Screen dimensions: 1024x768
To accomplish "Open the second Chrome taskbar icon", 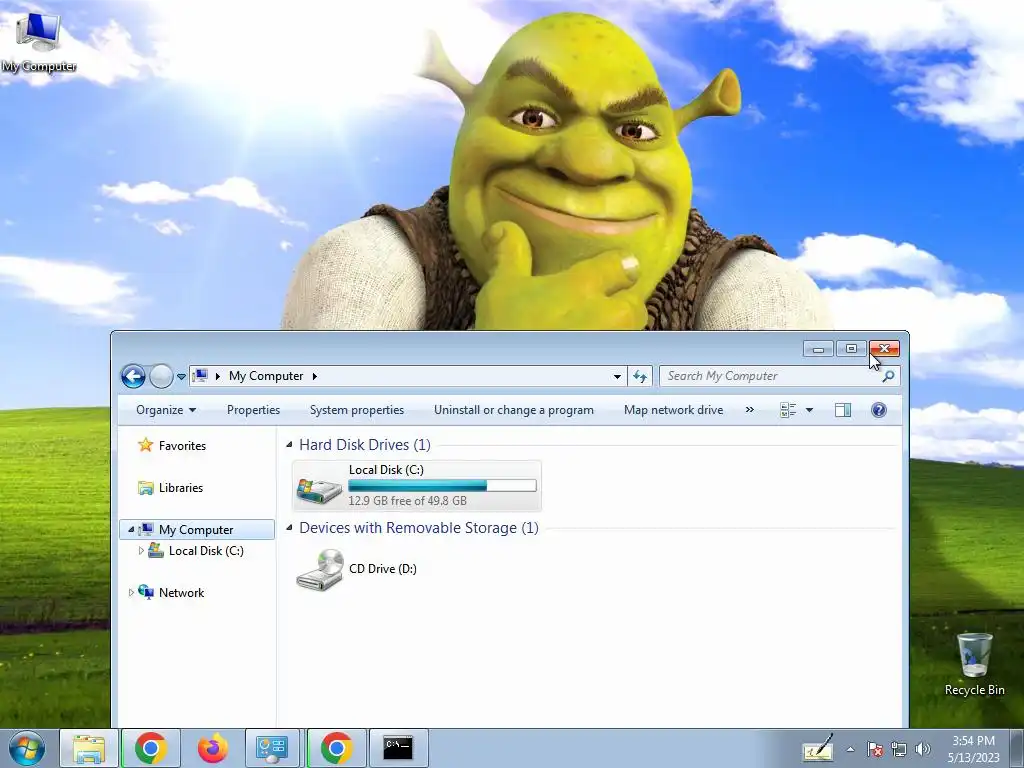I will coord(336,748).
